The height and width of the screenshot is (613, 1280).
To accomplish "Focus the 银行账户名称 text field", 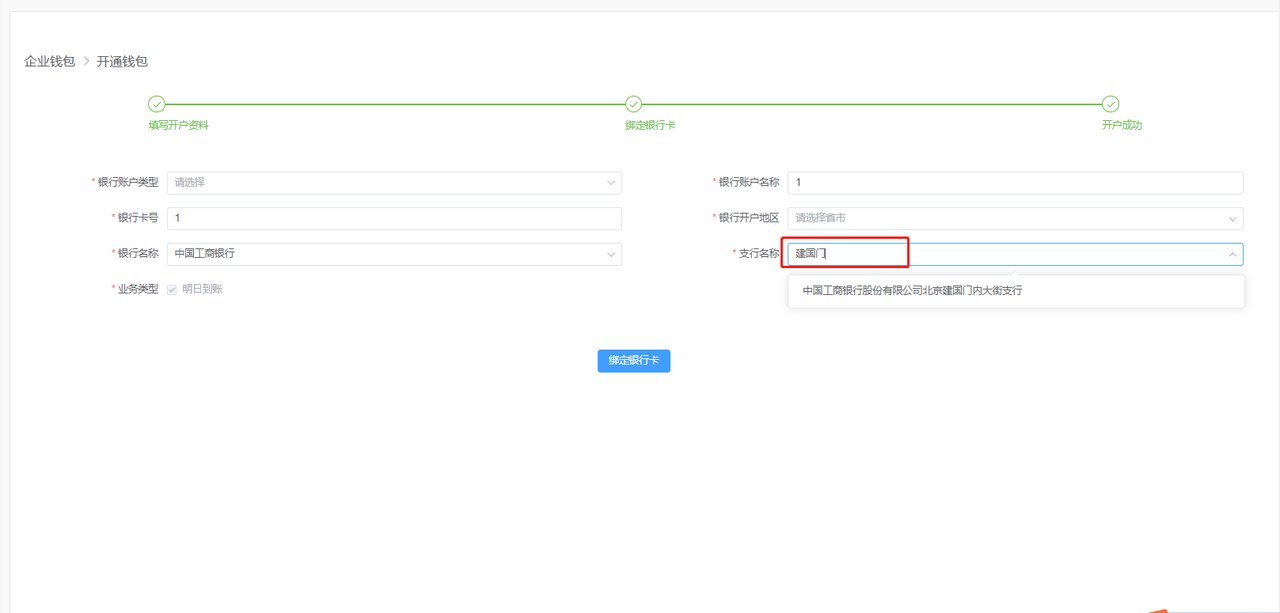I will point(1015,183).
